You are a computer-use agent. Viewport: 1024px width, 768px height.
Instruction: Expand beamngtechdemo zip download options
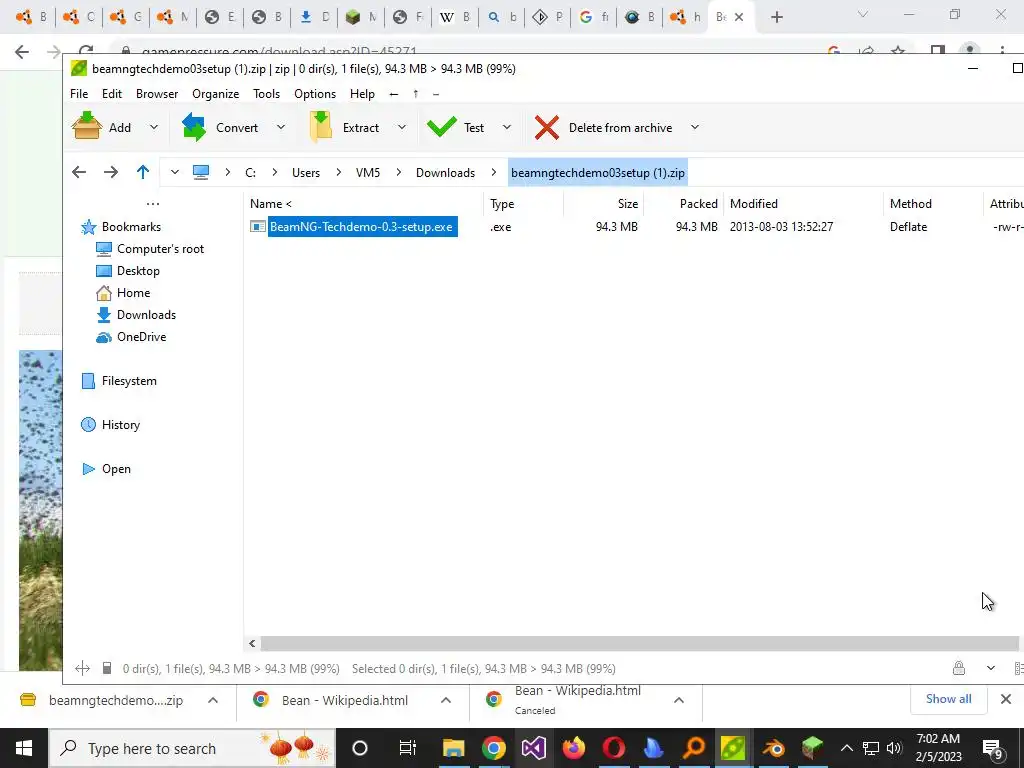tap(213, 700)
